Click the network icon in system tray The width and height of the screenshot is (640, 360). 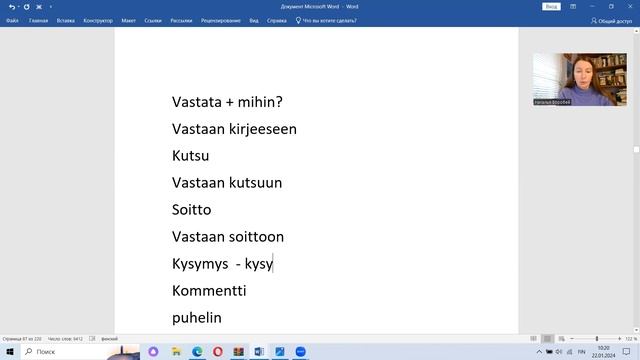coord(569,351)
